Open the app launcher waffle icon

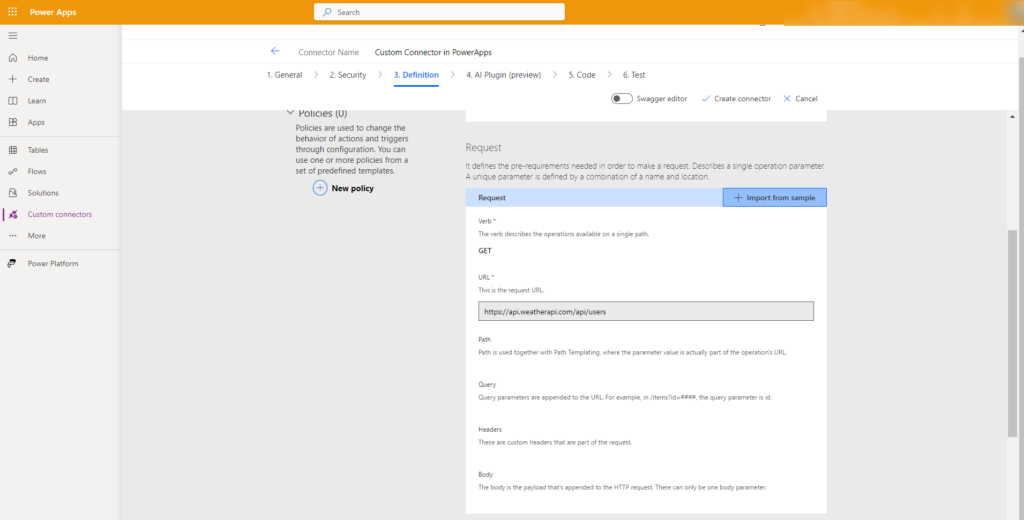click(12, 12)
